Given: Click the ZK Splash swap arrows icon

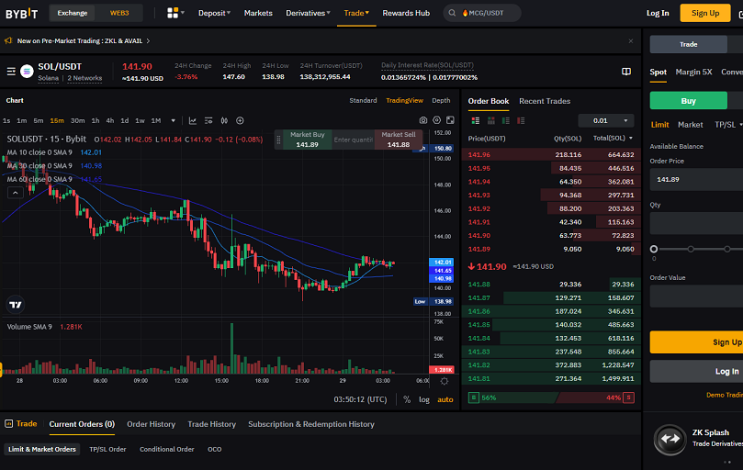Looking at the screenshot, I should (670, 439).
